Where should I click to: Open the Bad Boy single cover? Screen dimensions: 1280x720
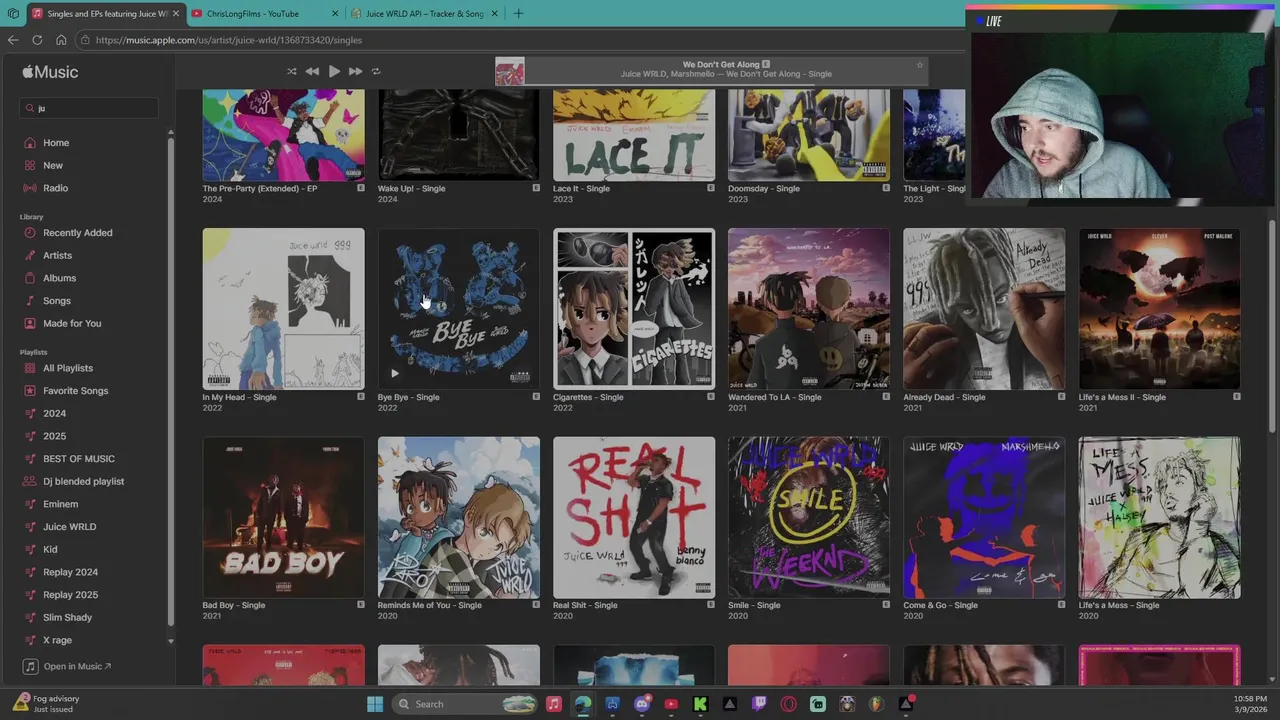[283, 517]
